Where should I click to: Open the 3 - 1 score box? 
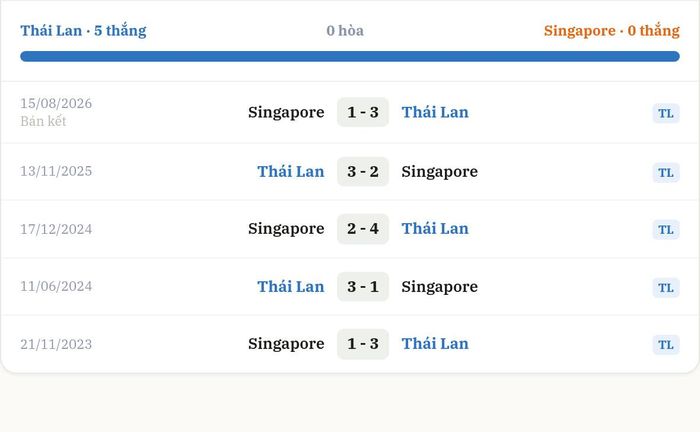point(363,287)
